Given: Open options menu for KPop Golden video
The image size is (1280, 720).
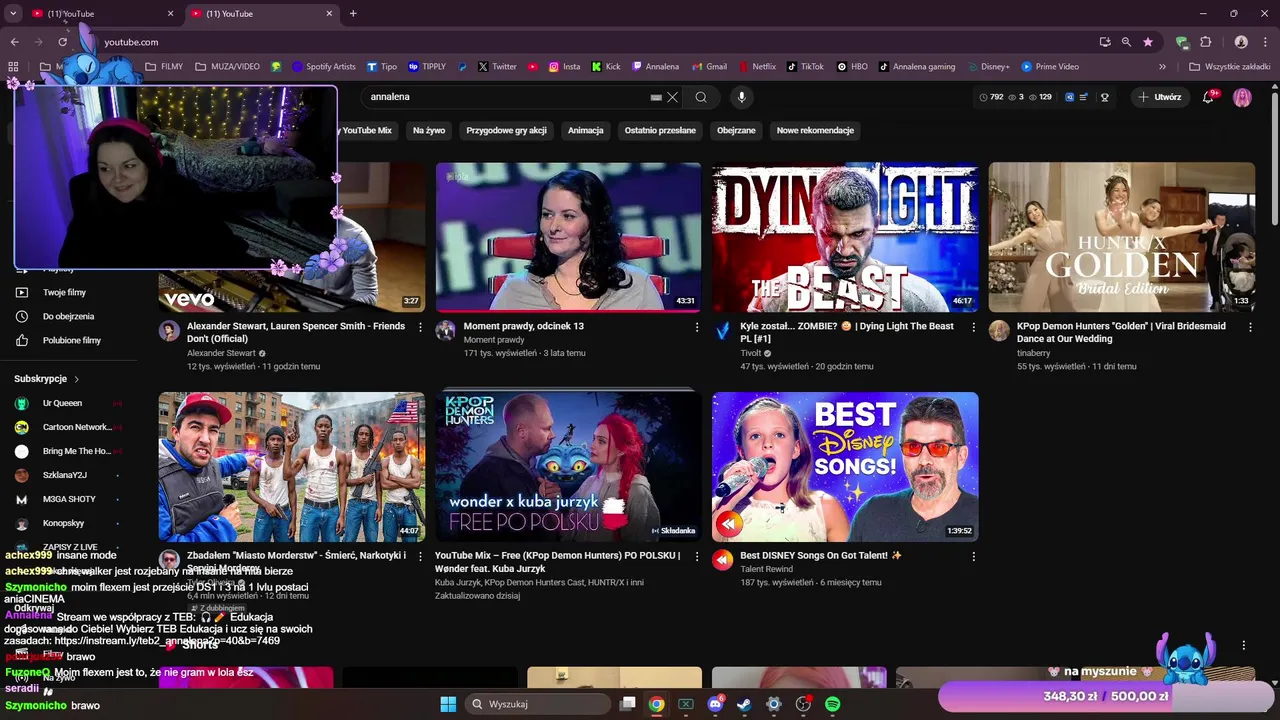Looking at the screenshot, I should (1250, 327).
